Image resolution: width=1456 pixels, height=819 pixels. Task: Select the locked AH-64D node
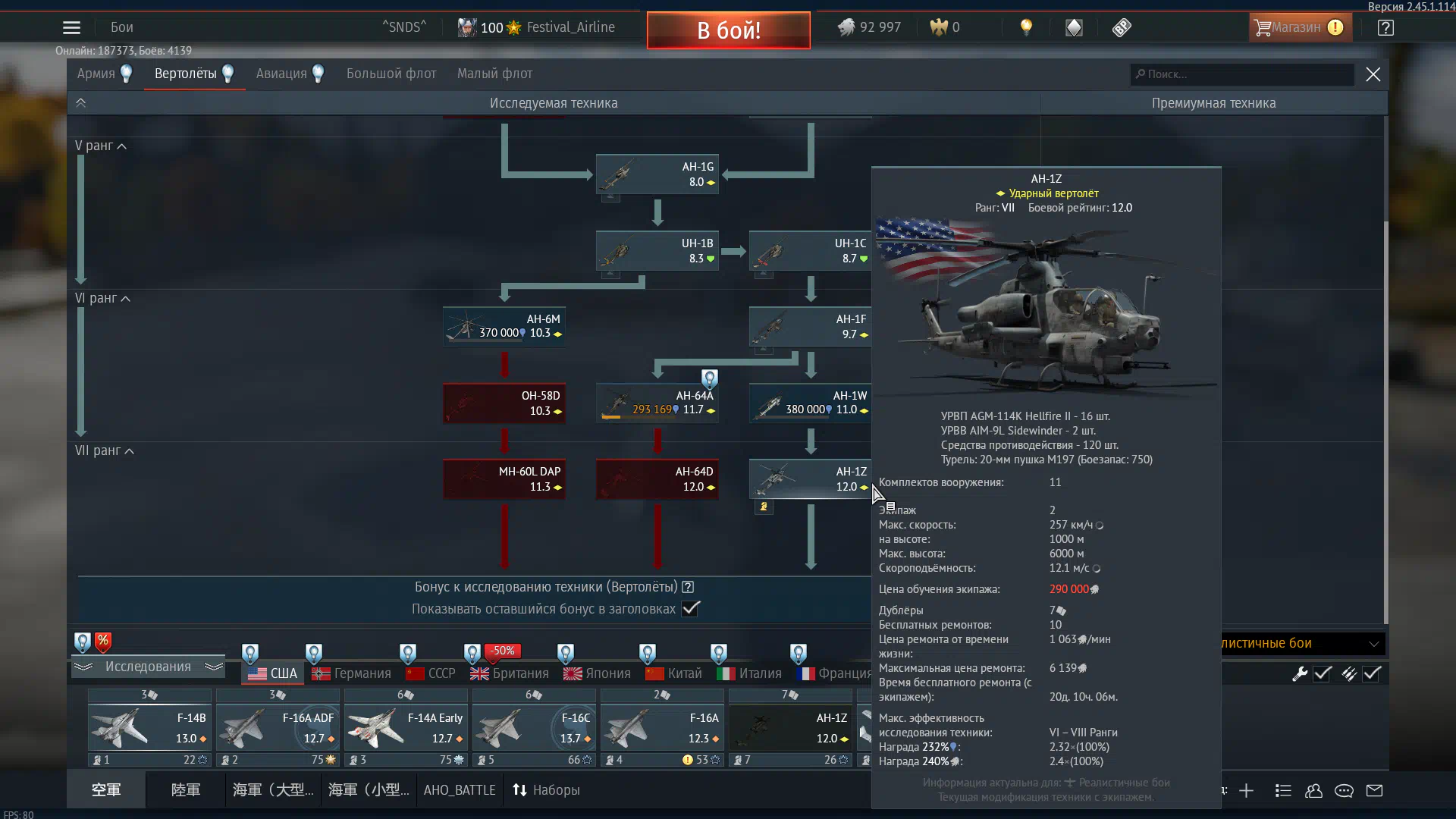click(x=657, y=479)
